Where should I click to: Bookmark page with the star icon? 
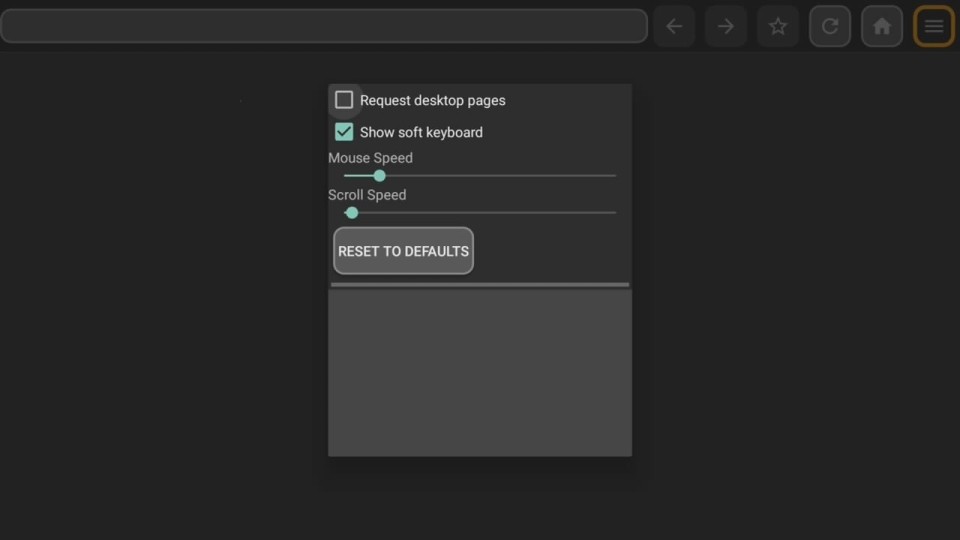[x=778, y=26]
